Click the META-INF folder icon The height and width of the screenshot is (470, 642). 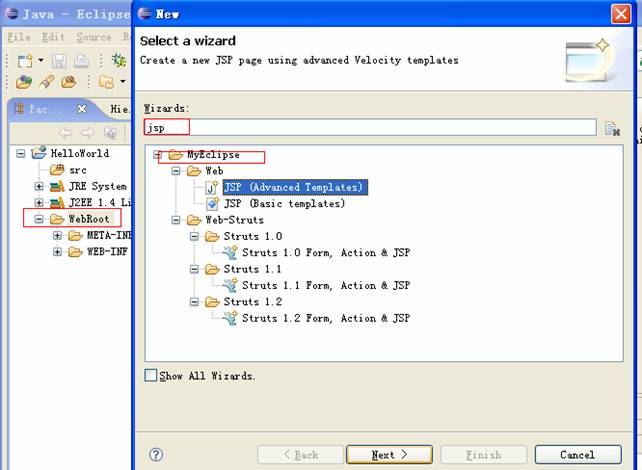75,235
